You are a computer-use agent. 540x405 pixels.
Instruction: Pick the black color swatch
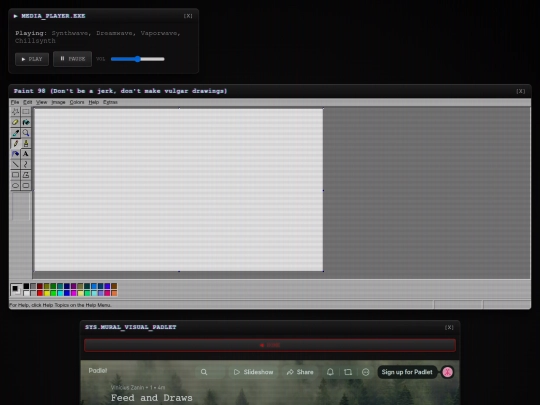point(26,287)
